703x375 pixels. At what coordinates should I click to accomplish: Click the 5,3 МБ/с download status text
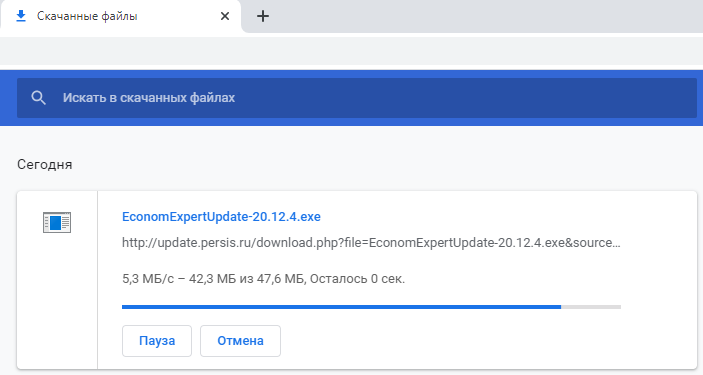click(263, 279)
